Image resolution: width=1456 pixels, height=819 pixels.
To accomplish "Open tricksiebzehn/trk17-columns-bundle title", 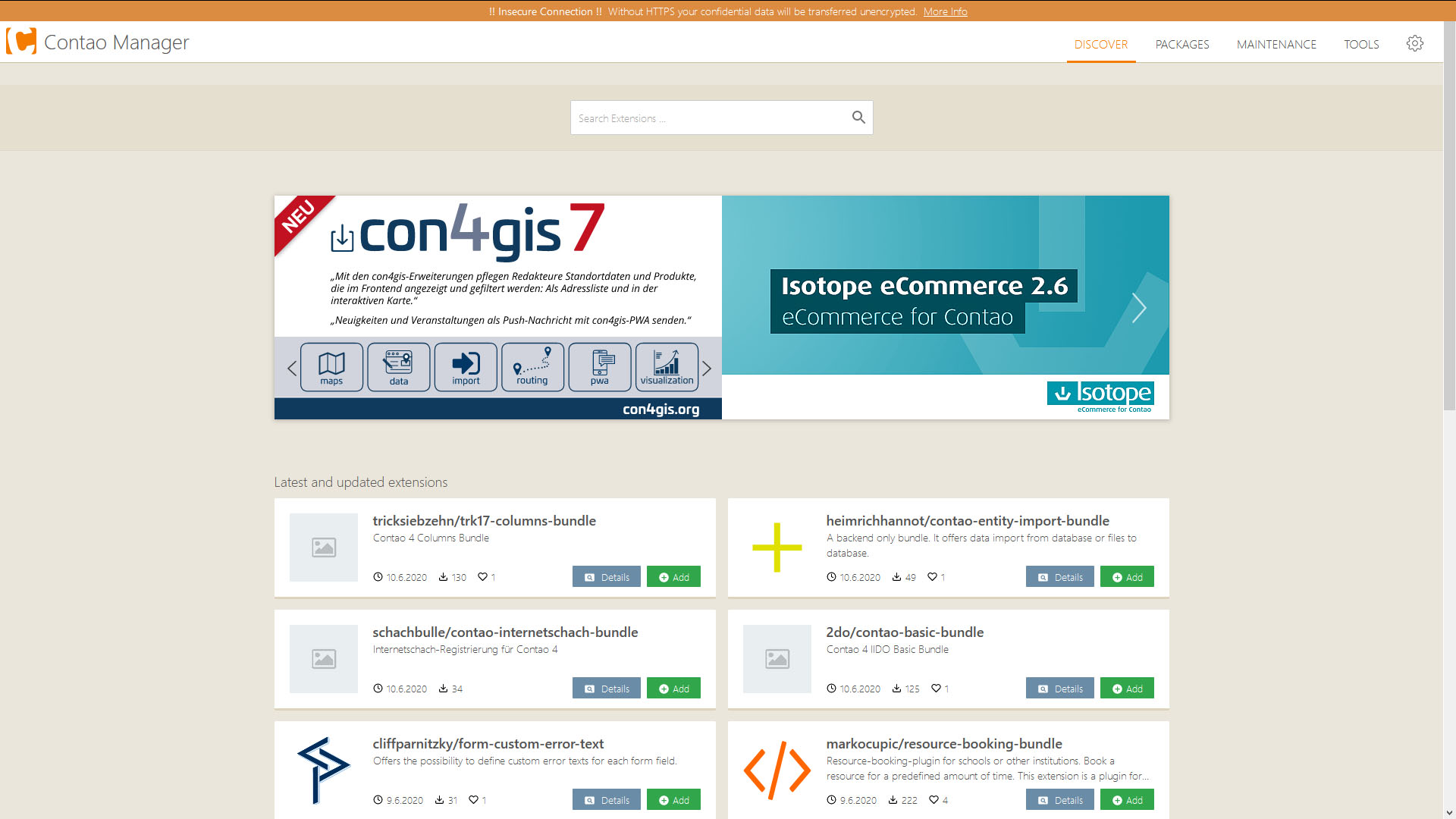I will [484, 520].
